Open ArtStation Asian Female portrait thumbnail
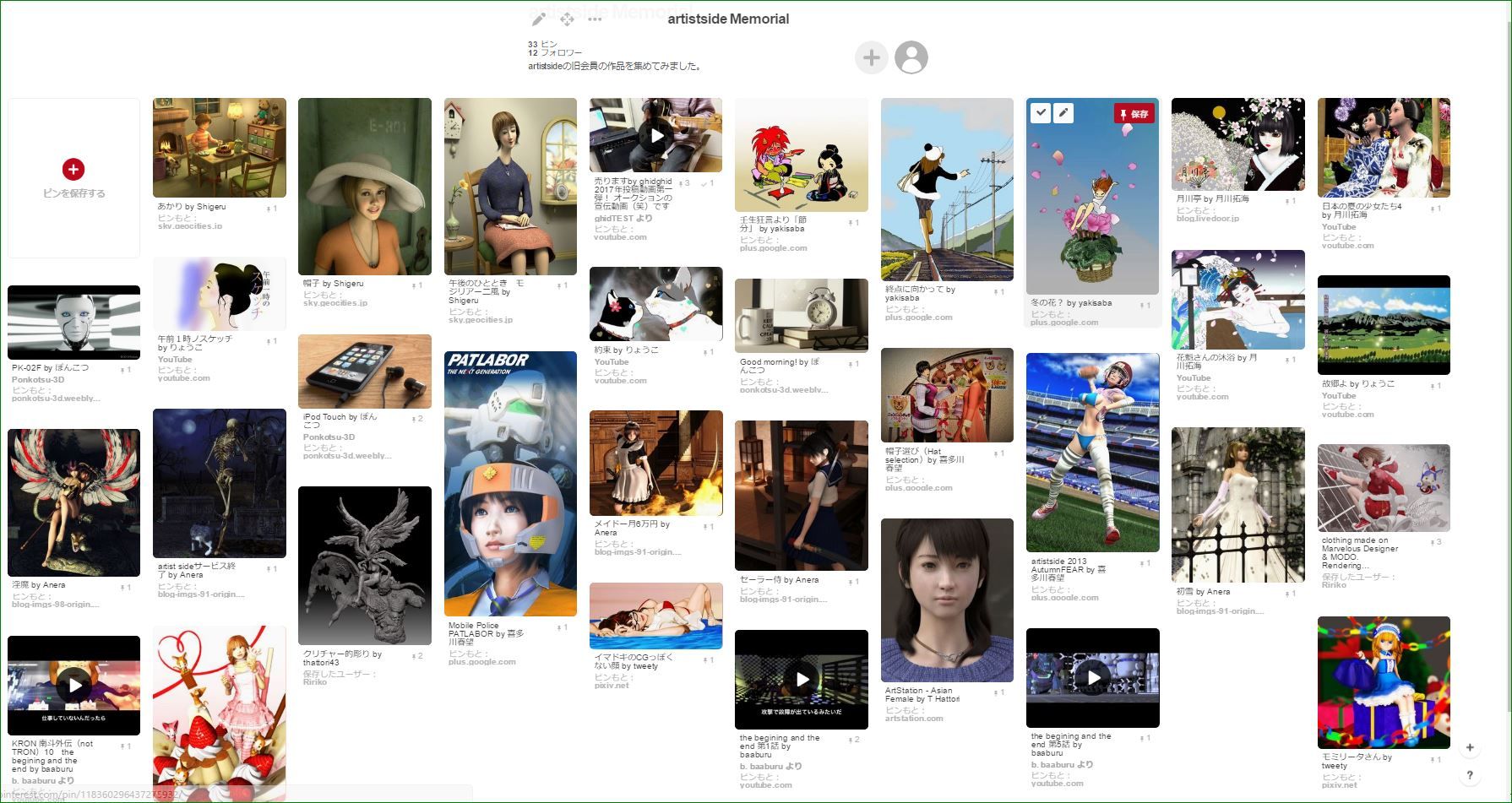The width and height of the screenshot is (1512, 803). pyautogui.click(x=947, y=600)
